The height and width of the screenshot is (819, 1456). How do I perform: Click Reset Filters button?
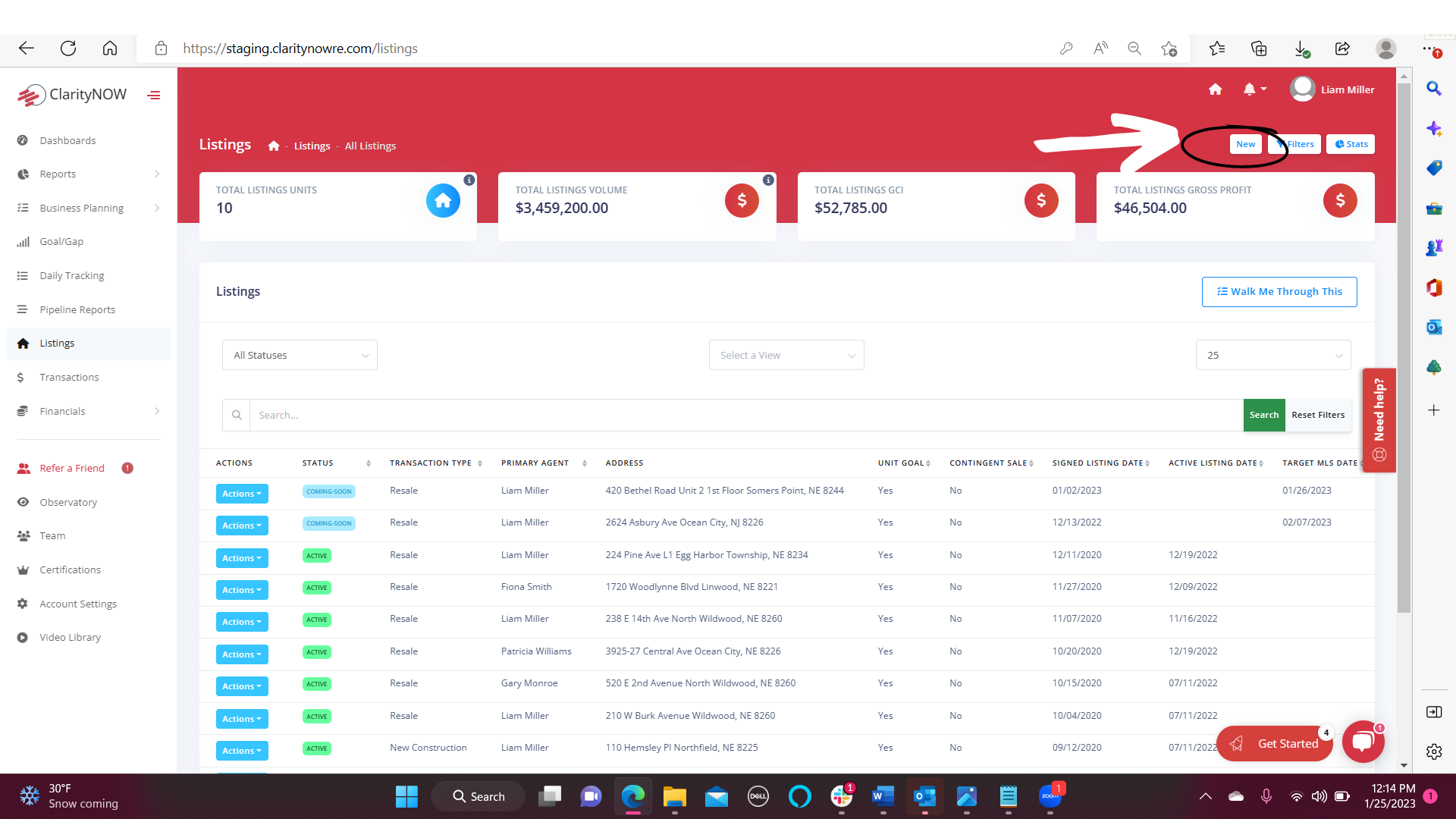1318,415
